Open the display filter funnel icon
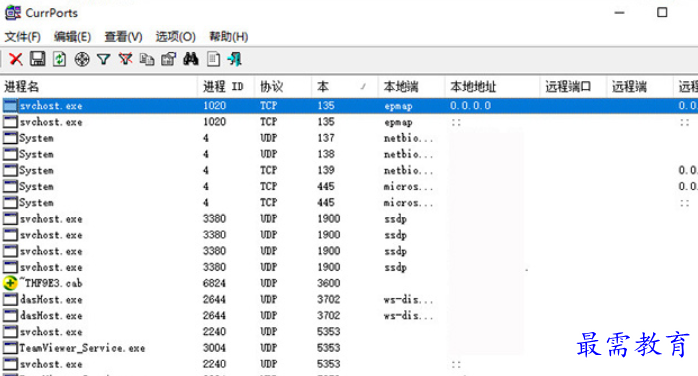This screenshot has height=376, width=698. [104, 59]
